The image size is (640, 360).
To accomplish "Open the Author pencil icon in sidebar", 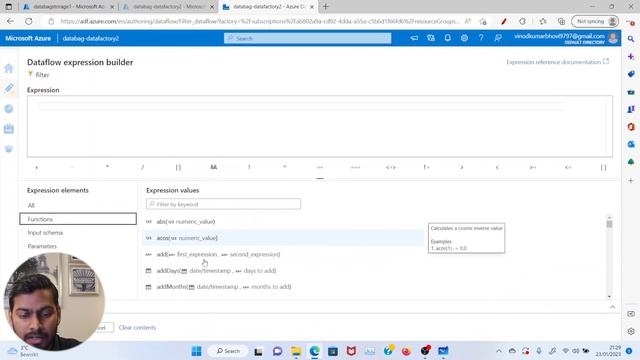I will coord(9,88).
